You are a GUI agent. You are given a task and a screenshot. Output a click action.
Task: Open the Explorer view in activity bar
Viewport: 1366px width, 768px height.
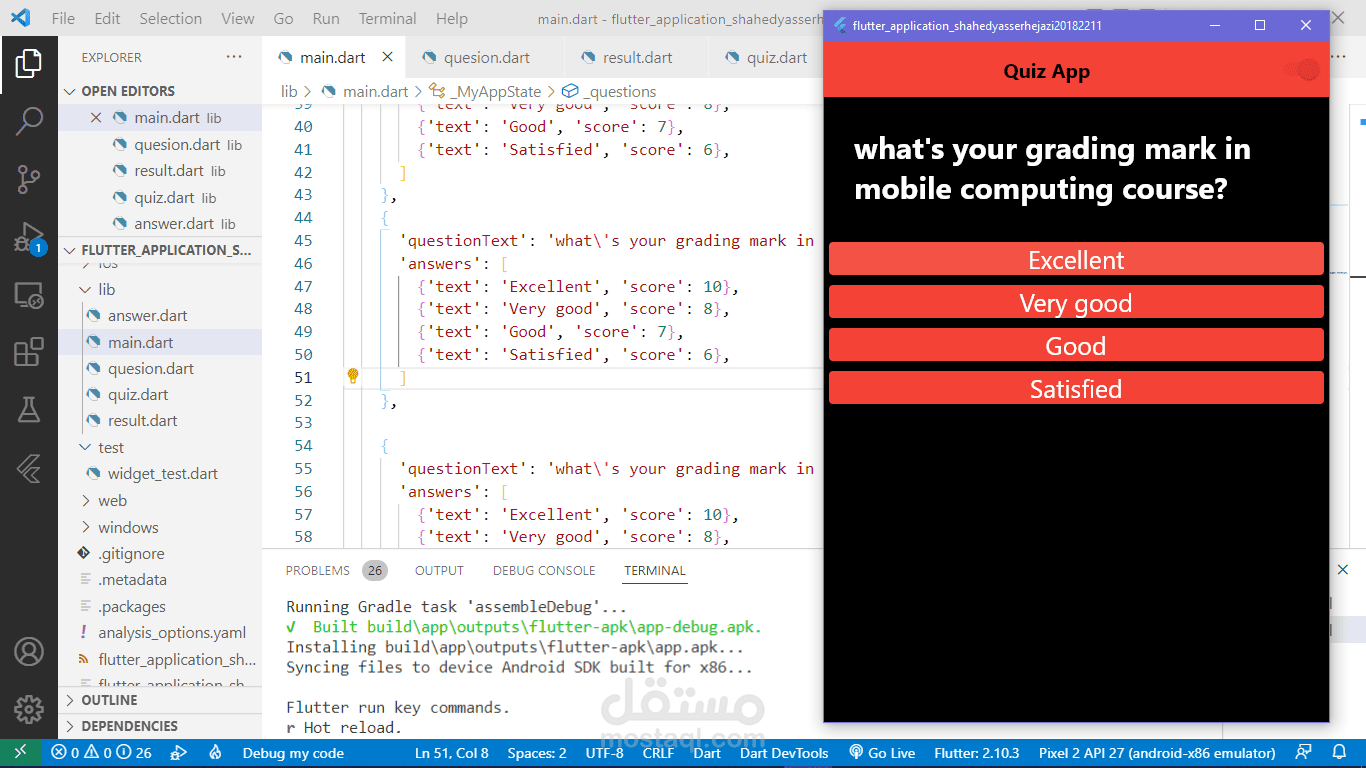[x=29, y=63]
